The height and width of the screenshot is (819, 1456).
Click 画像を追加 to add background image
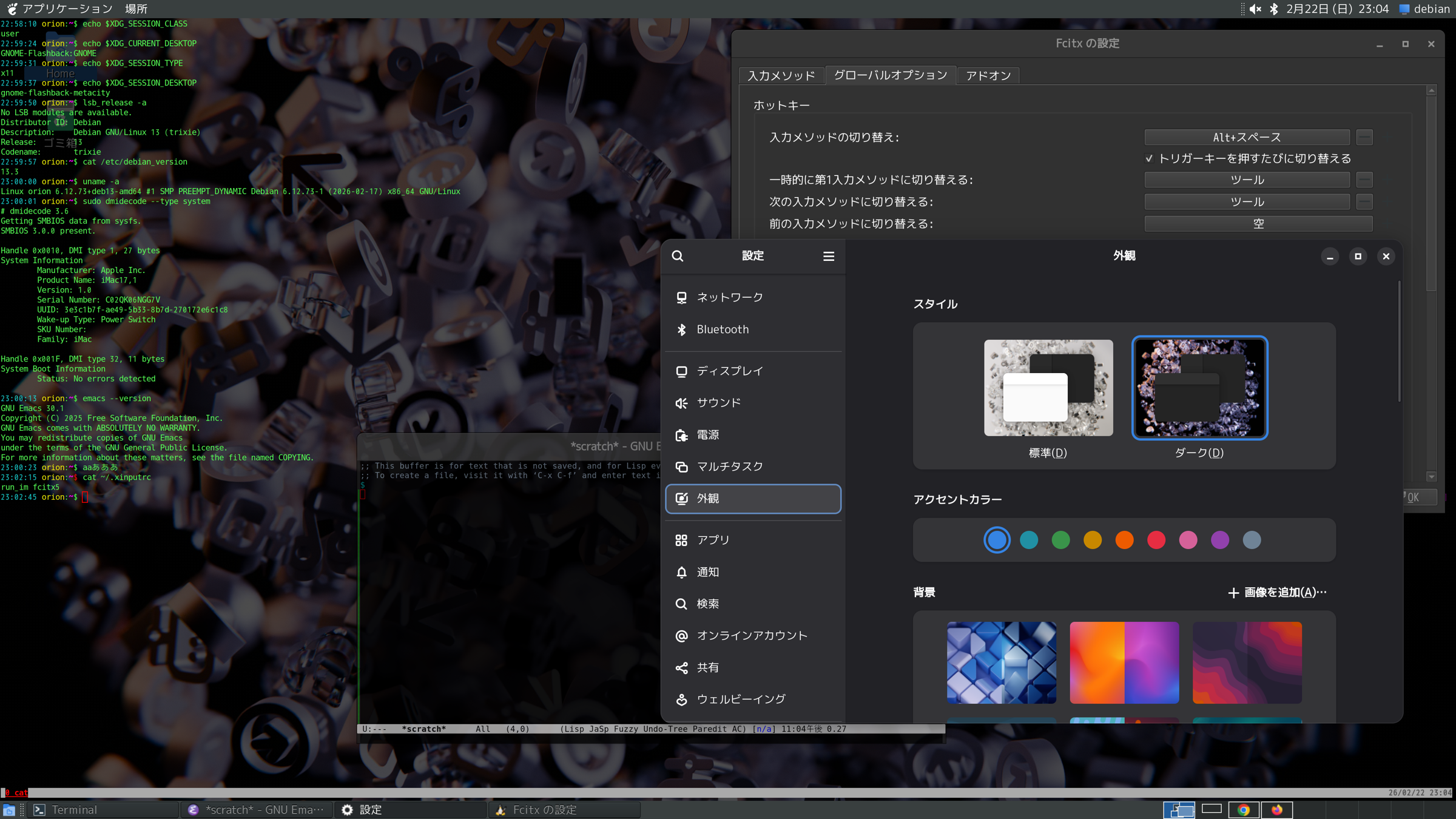(x=1276, y=592)
